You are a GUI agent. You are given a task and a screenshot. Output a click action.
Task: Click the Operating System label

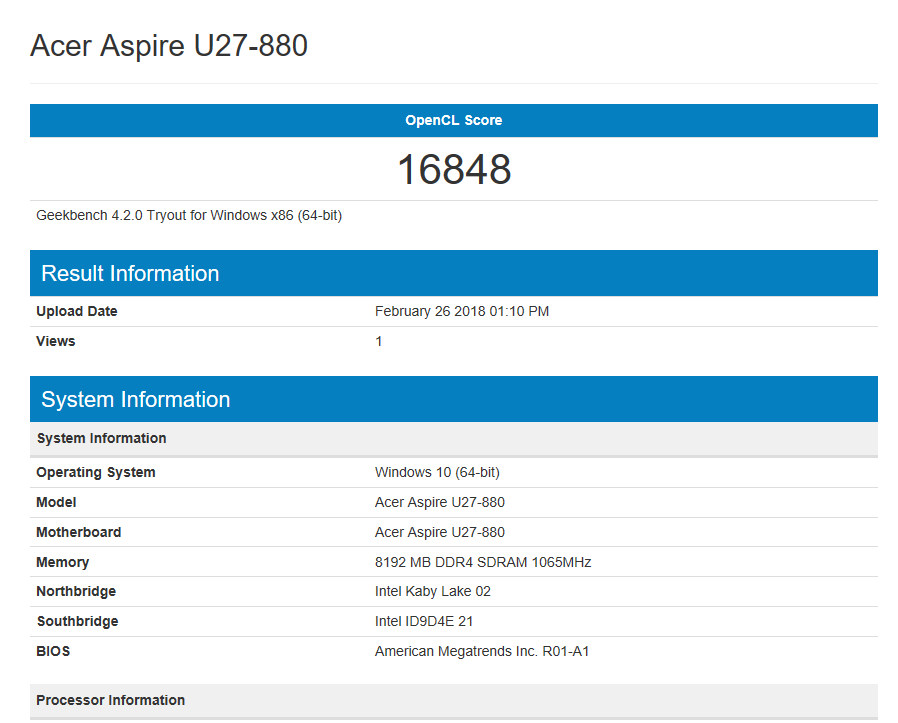(96, 473)
